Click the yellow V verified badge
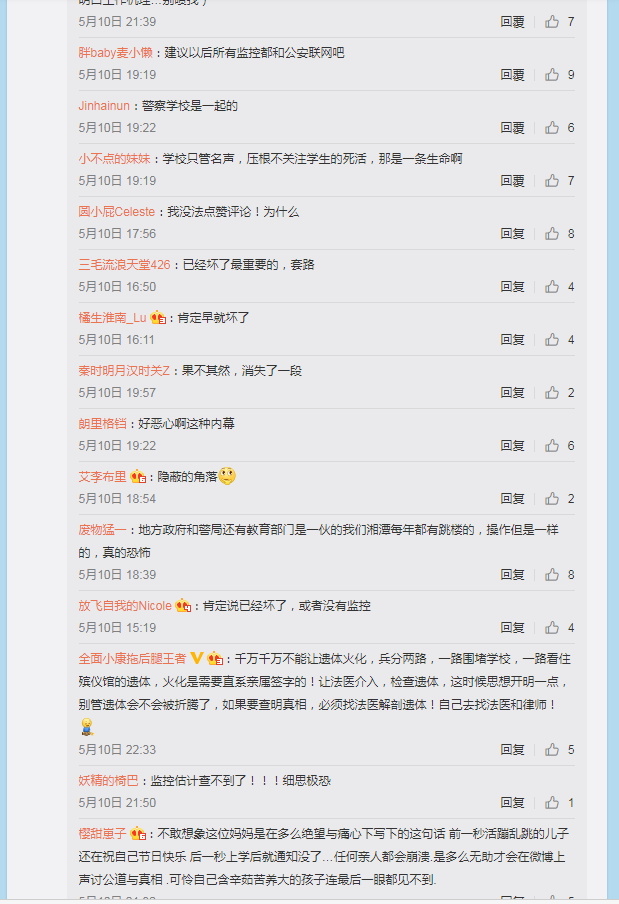 (x=197, y=658)
